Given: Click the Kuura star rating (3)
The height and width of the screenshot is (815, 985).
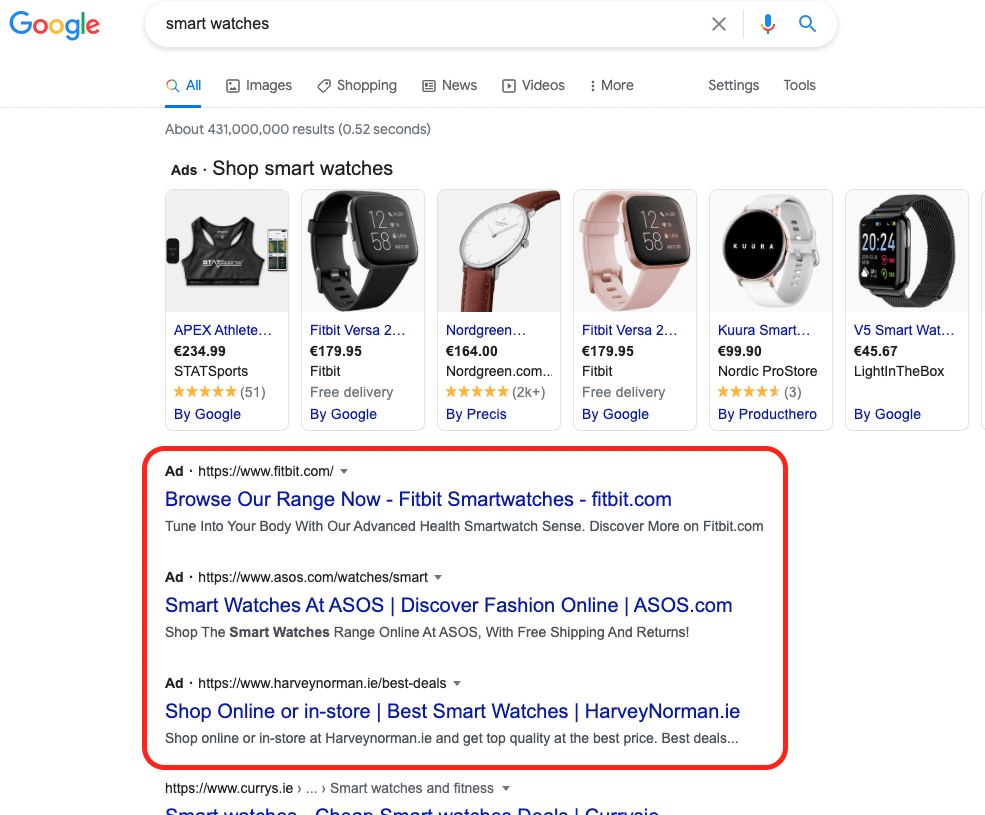Looking at the screenshot, I should click(x=759, y=392).
